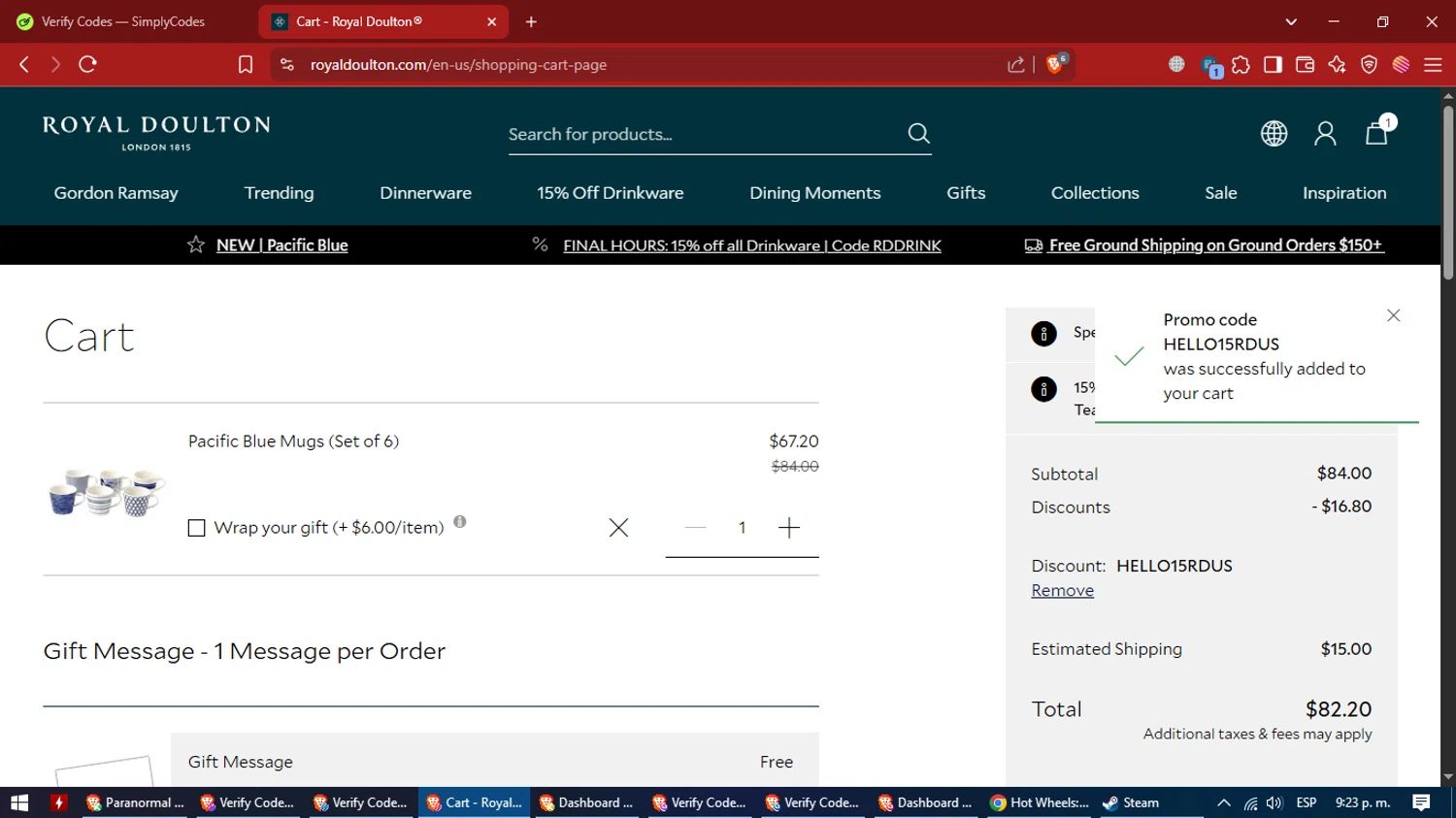
Task: Remove the HELLO15RDUS discount code
Action: click(x=1062, y=590)
